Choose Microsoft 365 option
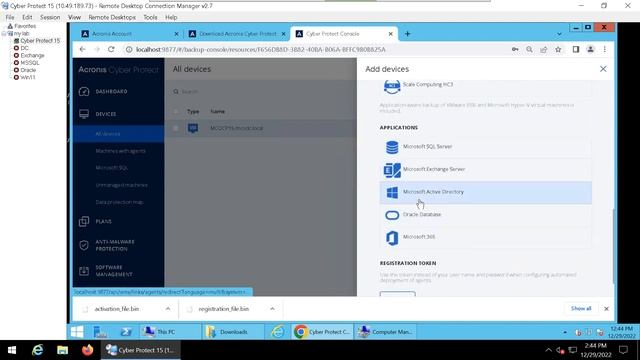Image resolution: width=640 pixels, height=360 pixels. [x=485, y=237]
